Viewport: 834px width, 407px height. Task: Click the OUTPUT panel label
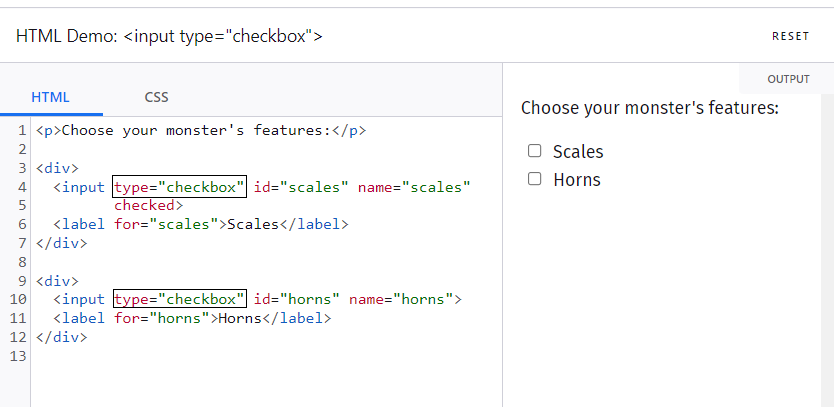(788, 79)
